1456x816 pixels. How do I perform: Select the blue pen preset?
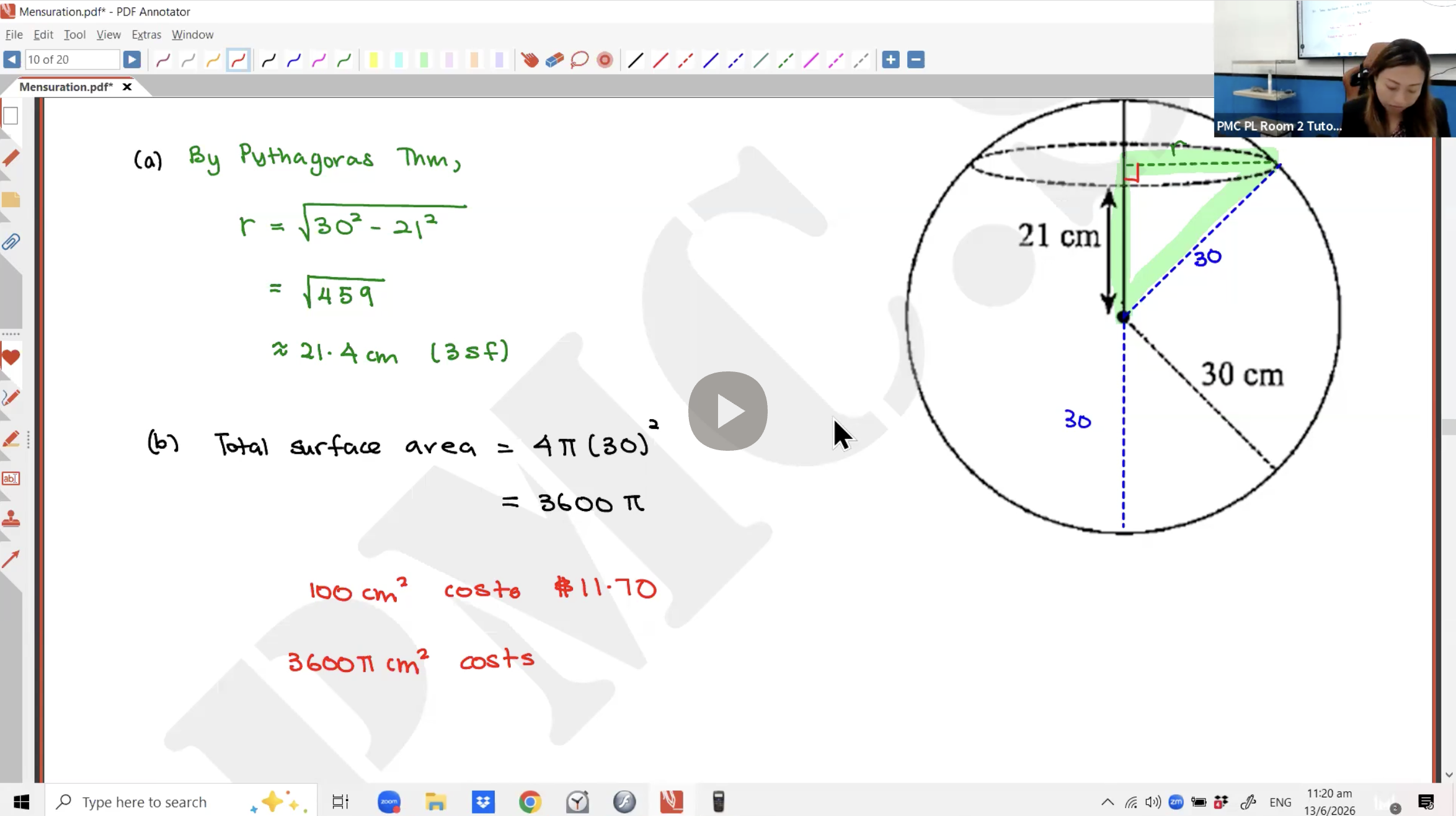point(293,60)
